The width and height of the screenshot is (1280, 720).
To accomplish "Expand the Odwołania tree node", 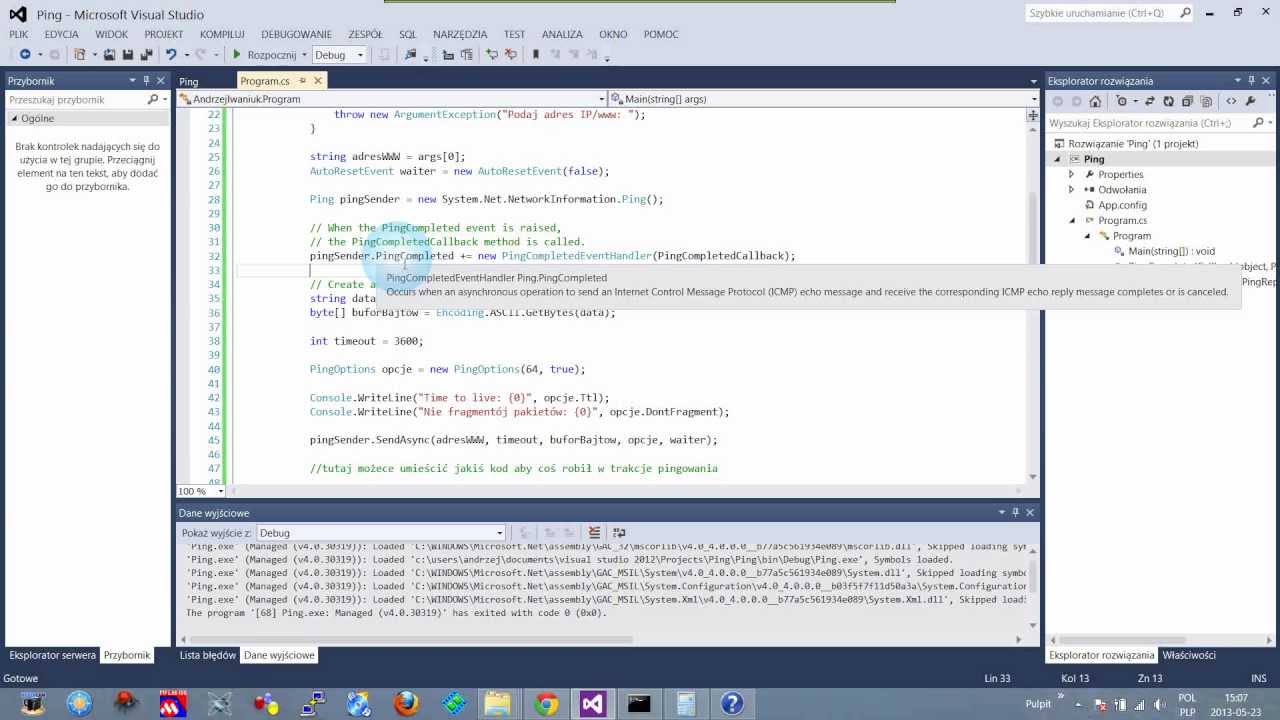I will pyautogui.click(x=1071, y=190).
